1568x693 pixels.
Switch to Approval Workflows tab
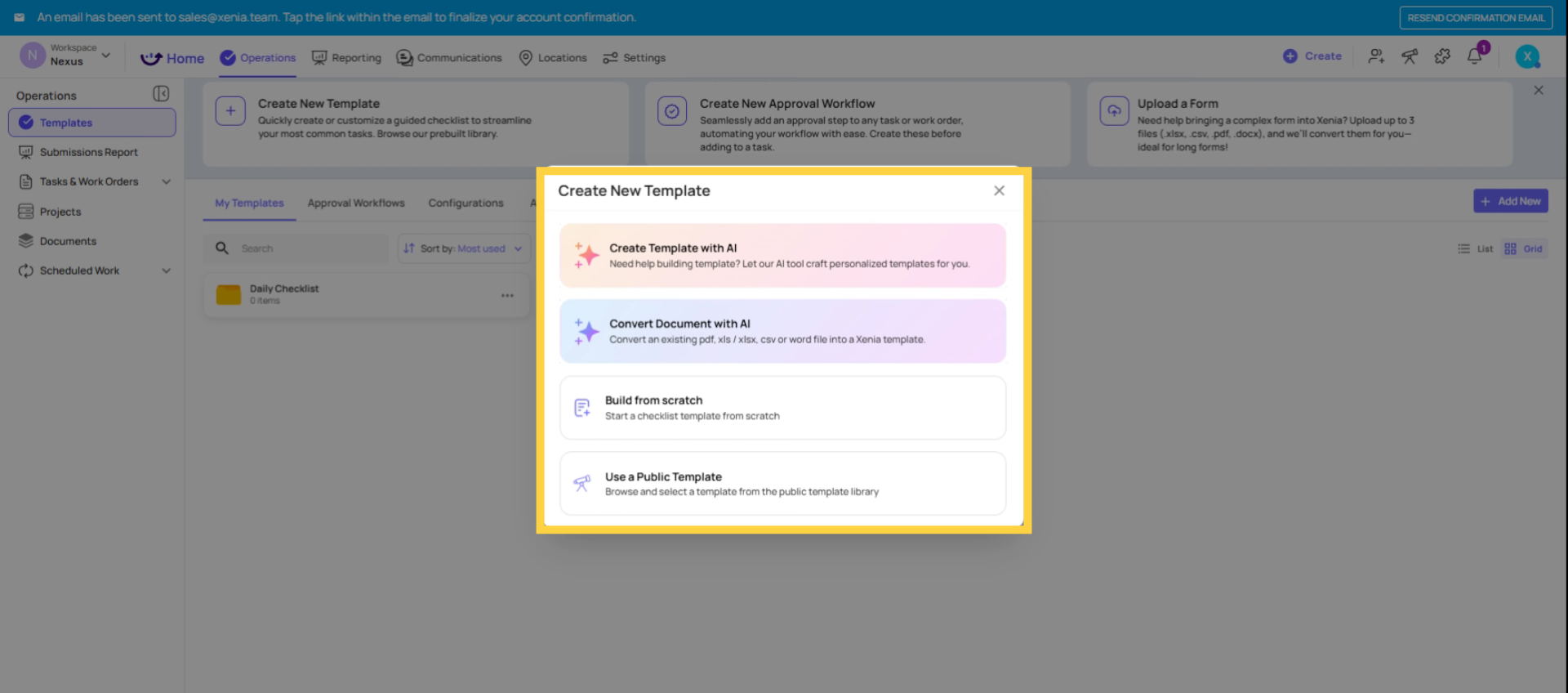[356, 203]
